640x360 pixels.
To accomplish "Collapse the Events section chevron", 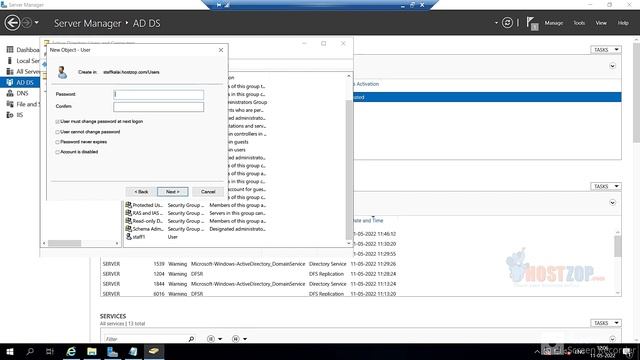I will coord(612,203).
